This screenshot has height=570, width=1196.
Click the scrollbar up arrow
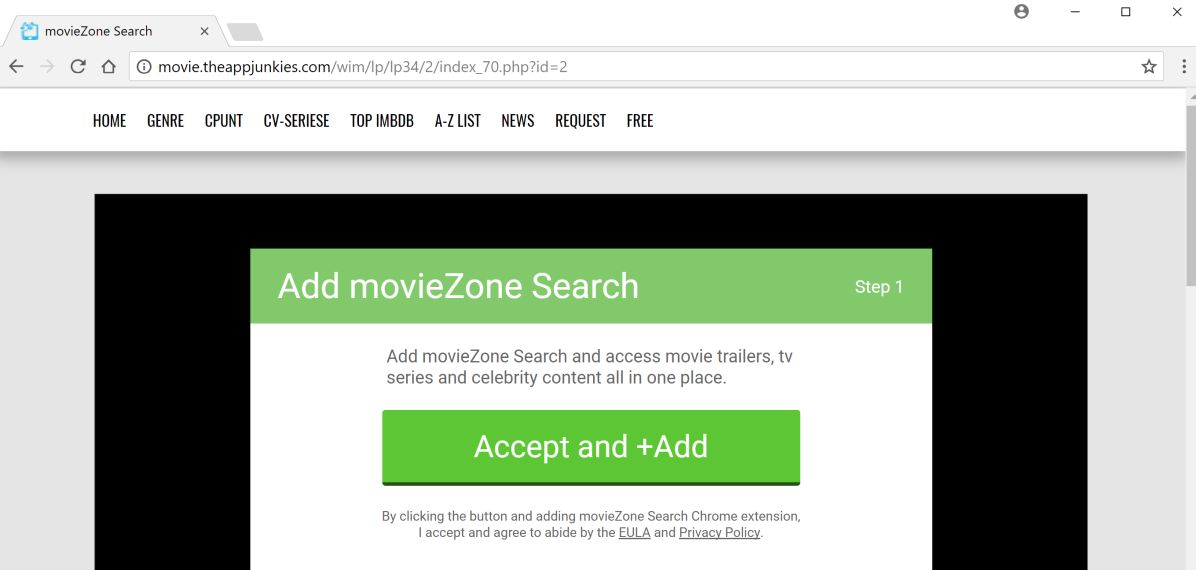point(1190,95)
